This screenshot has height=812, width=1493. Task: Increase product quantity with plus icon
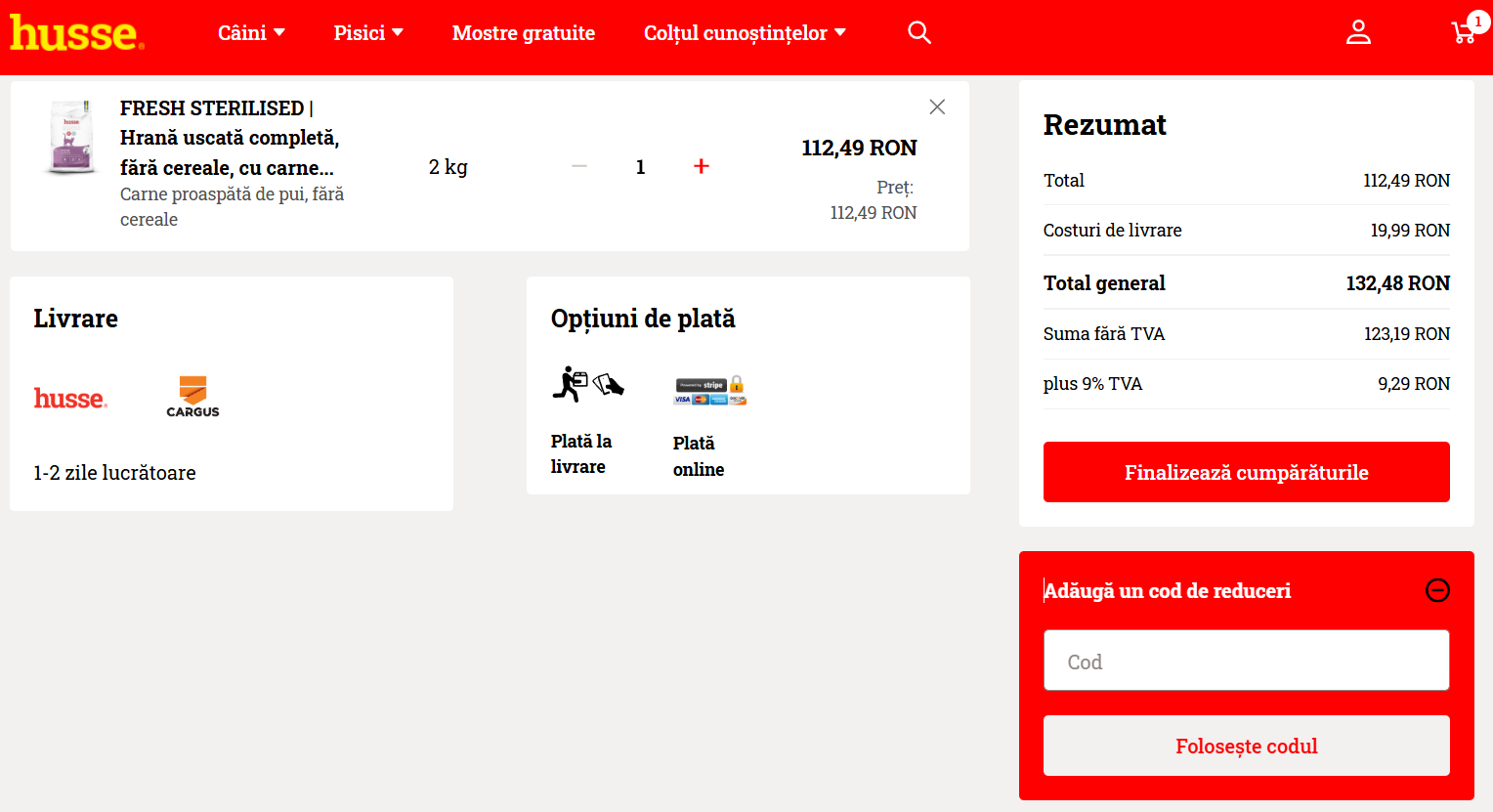click(x=701, y=167)
